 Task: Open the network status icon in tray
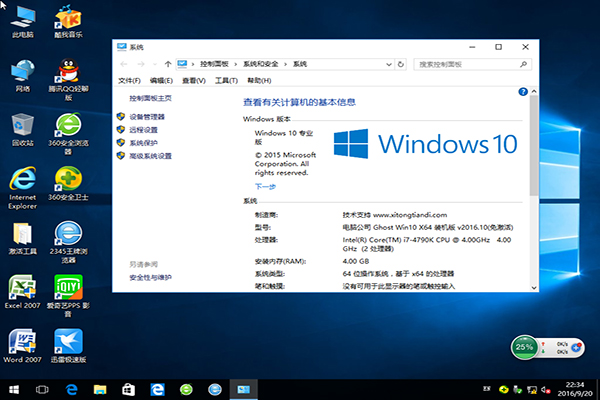point(532,390)
